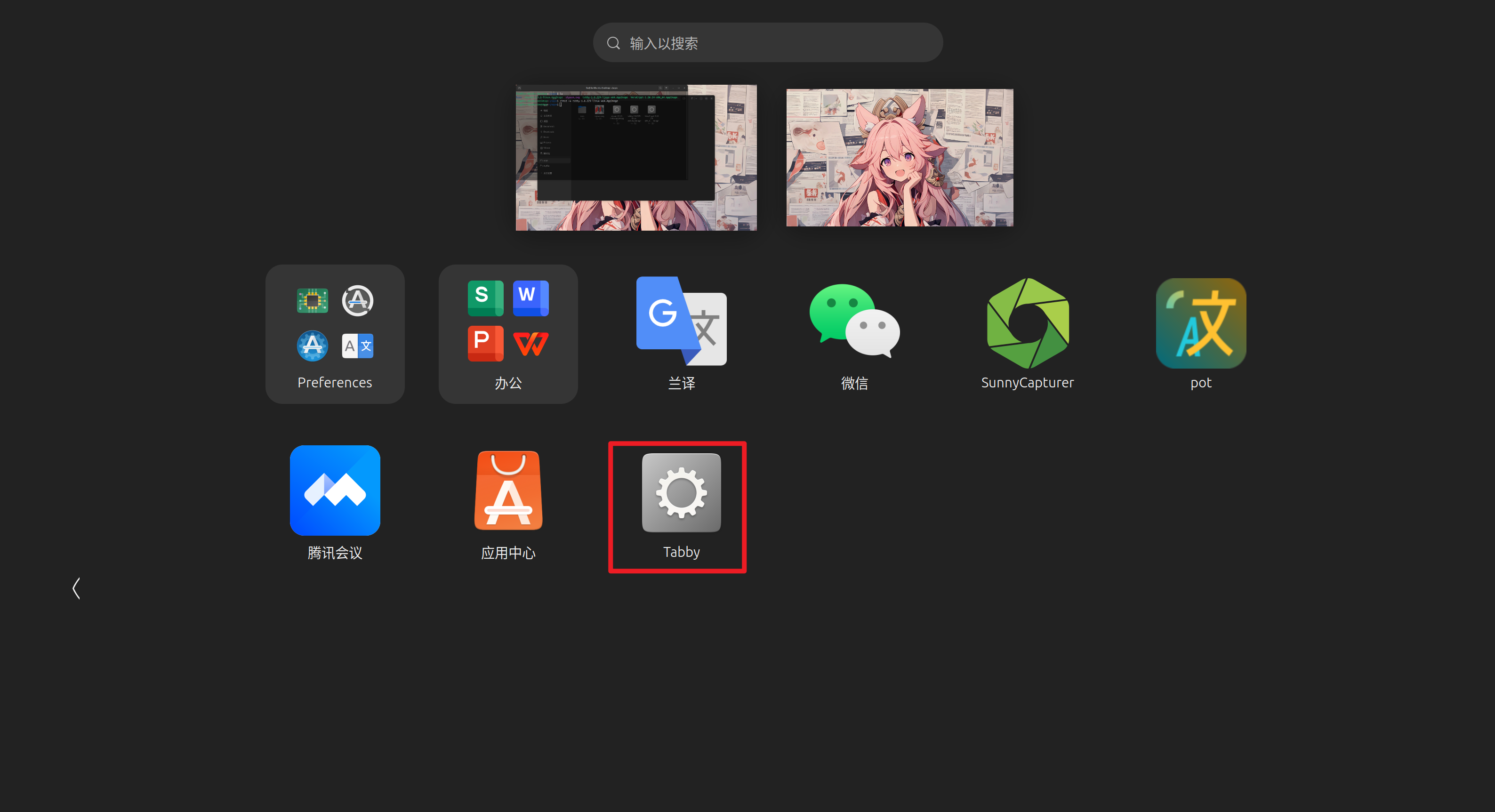Click green chip icon in Preferences folder
The image size is (1495, 812).
point(312,300)
